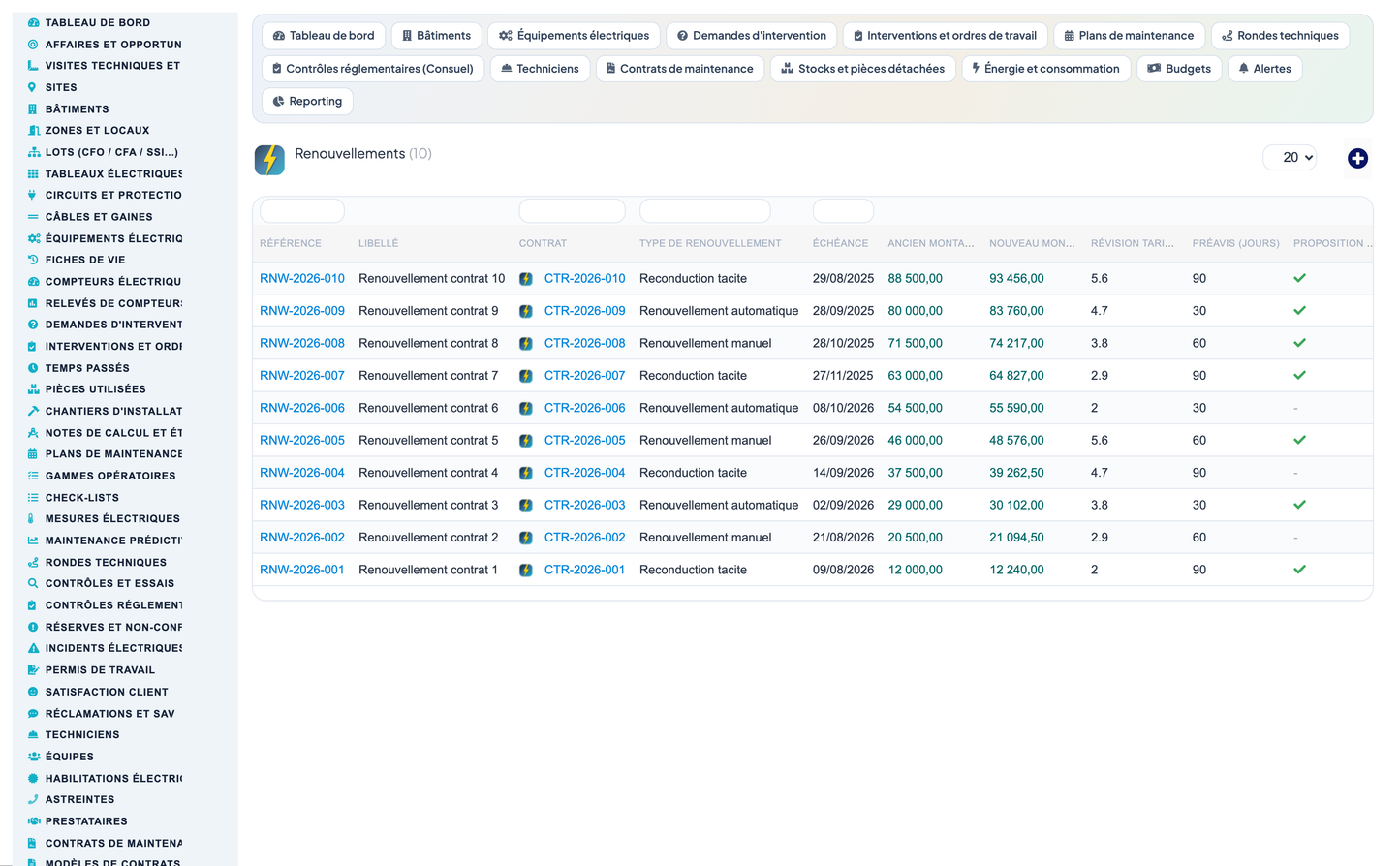Click the Sites map pin sidebar icon
The height and width of the screenshot is (866, 1400).
(33, 87)
